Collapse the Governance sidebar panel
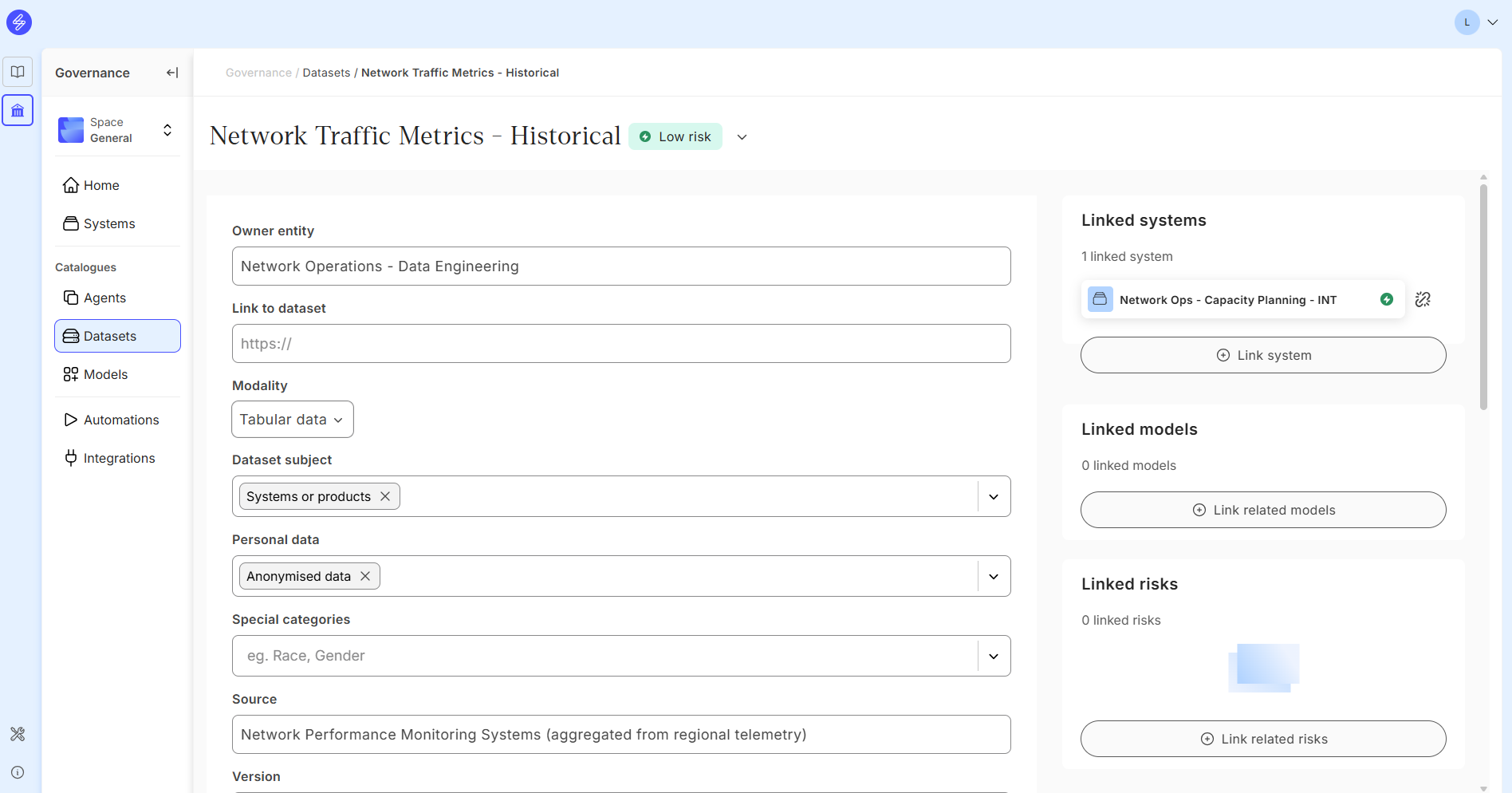 (x=171, y=73)
